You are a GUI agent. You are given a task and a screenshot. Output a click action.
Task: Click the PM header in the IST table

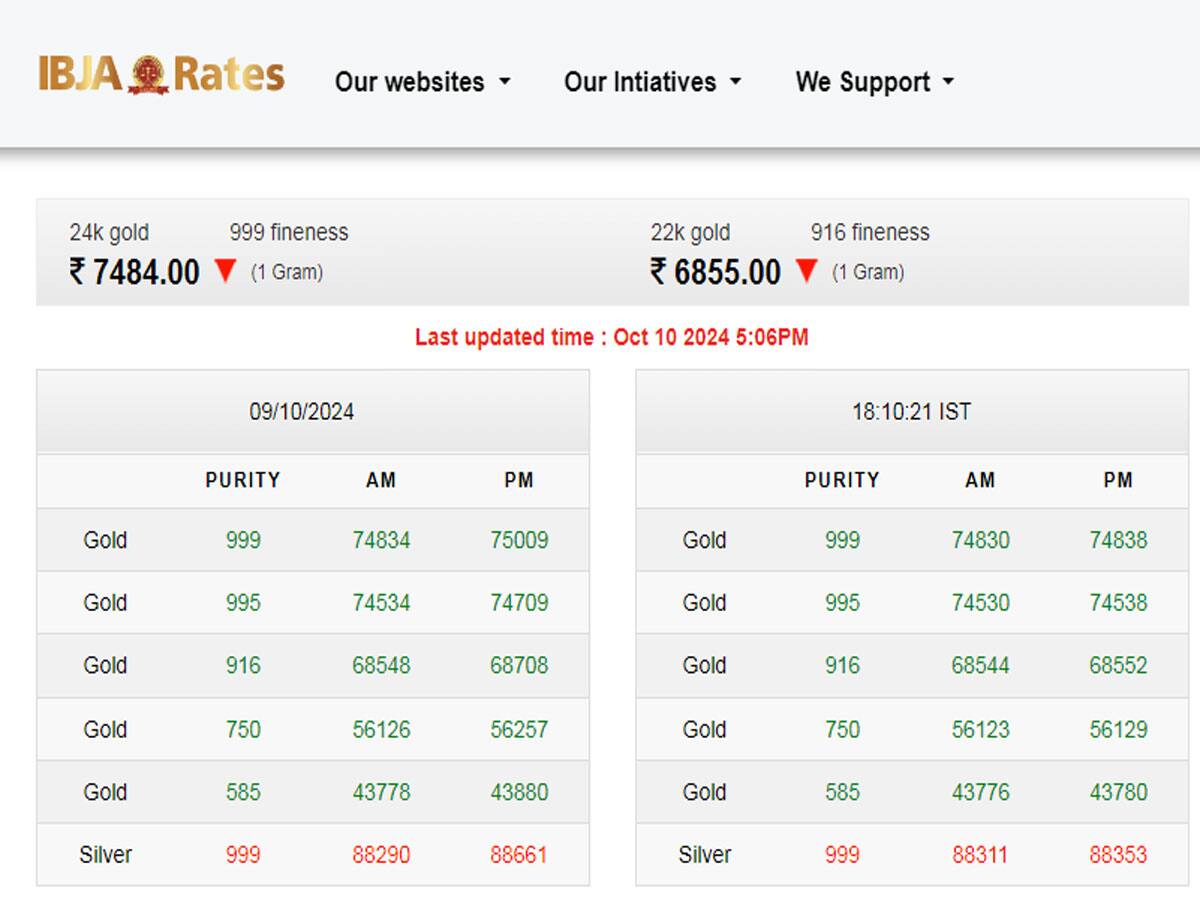coord(1118,480)
